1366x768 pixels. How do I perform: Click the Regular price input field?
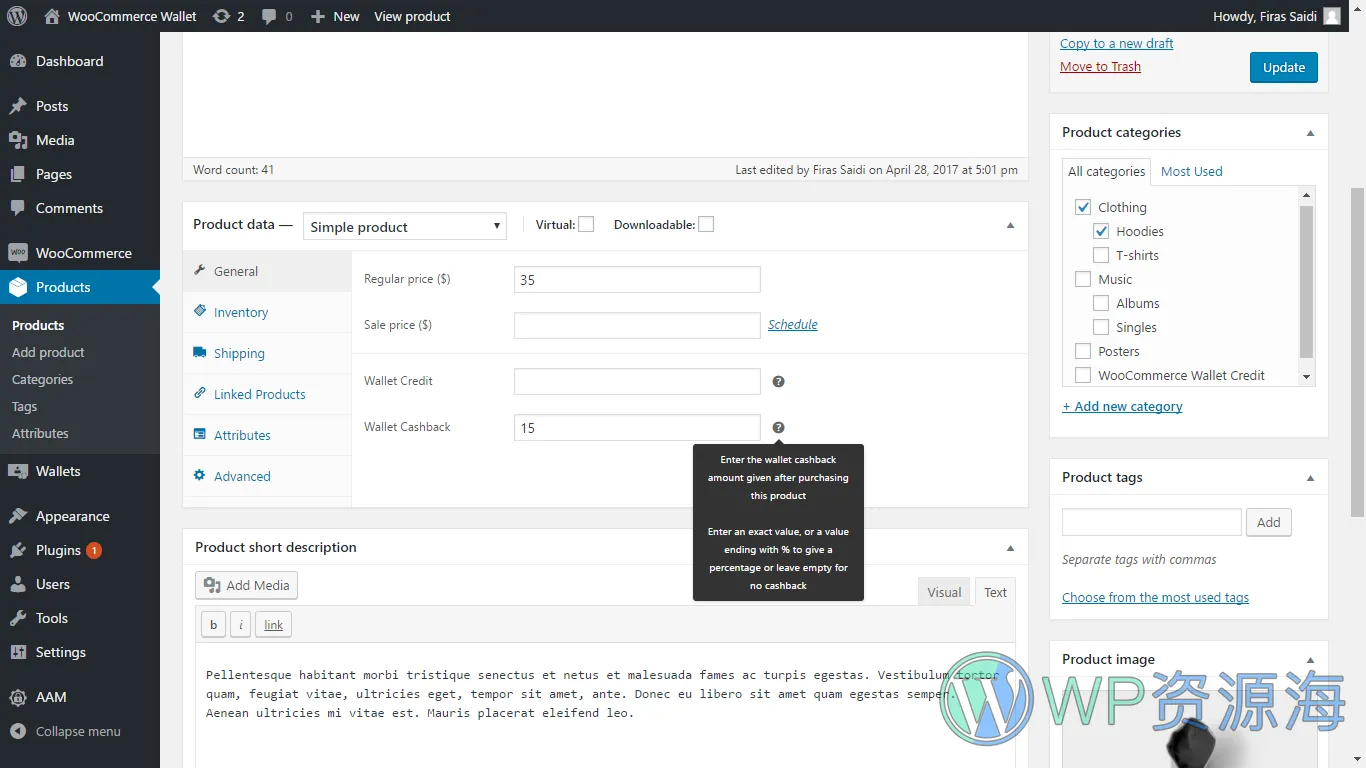click(x=637, y=279)
